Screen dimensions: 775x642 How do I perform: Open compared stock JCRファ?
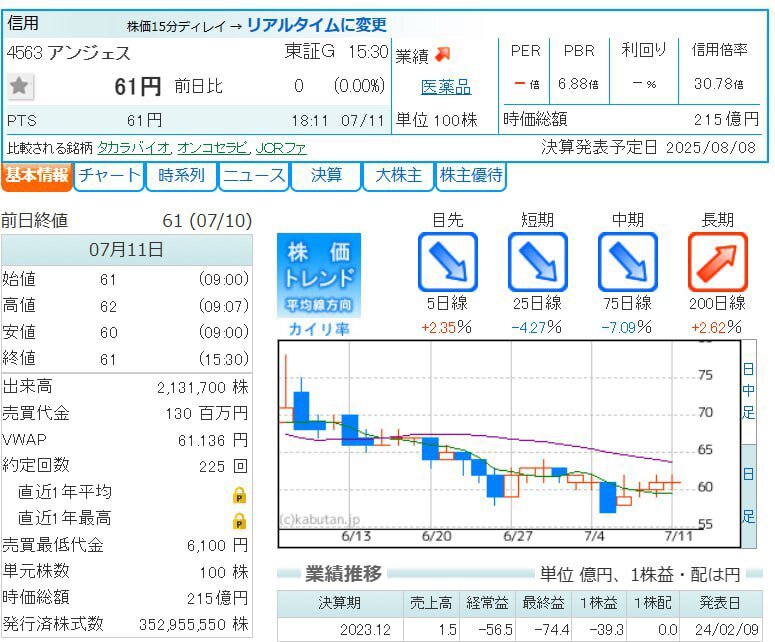click(x=281, y=148)
